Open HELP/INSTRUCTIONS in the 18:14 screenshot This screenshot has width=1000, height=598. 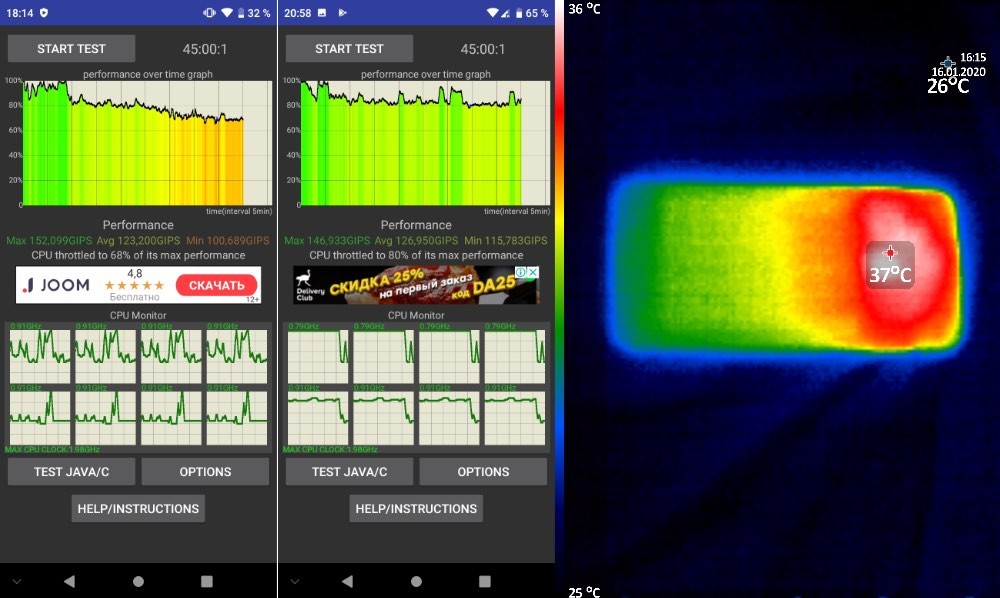click(138, 508)
